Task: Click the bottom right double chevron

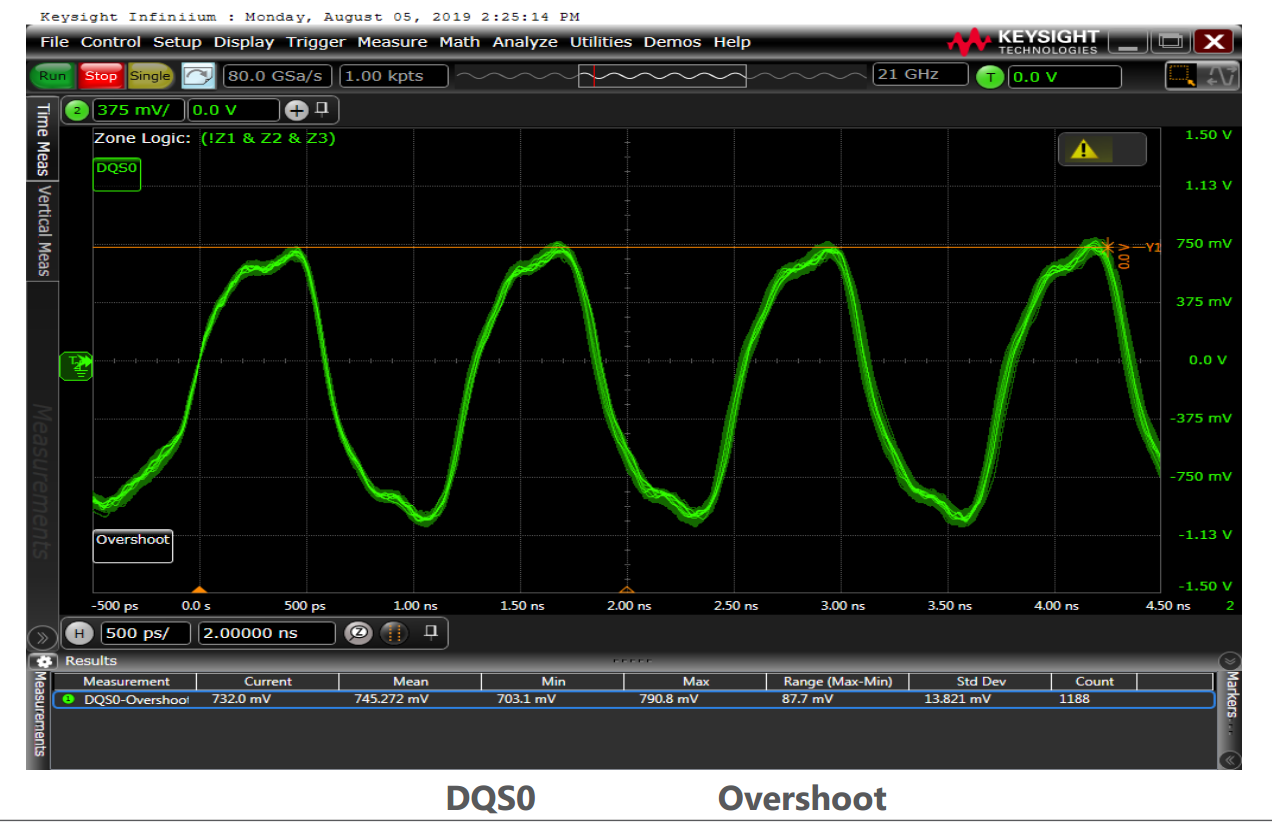Action: 1230,759
